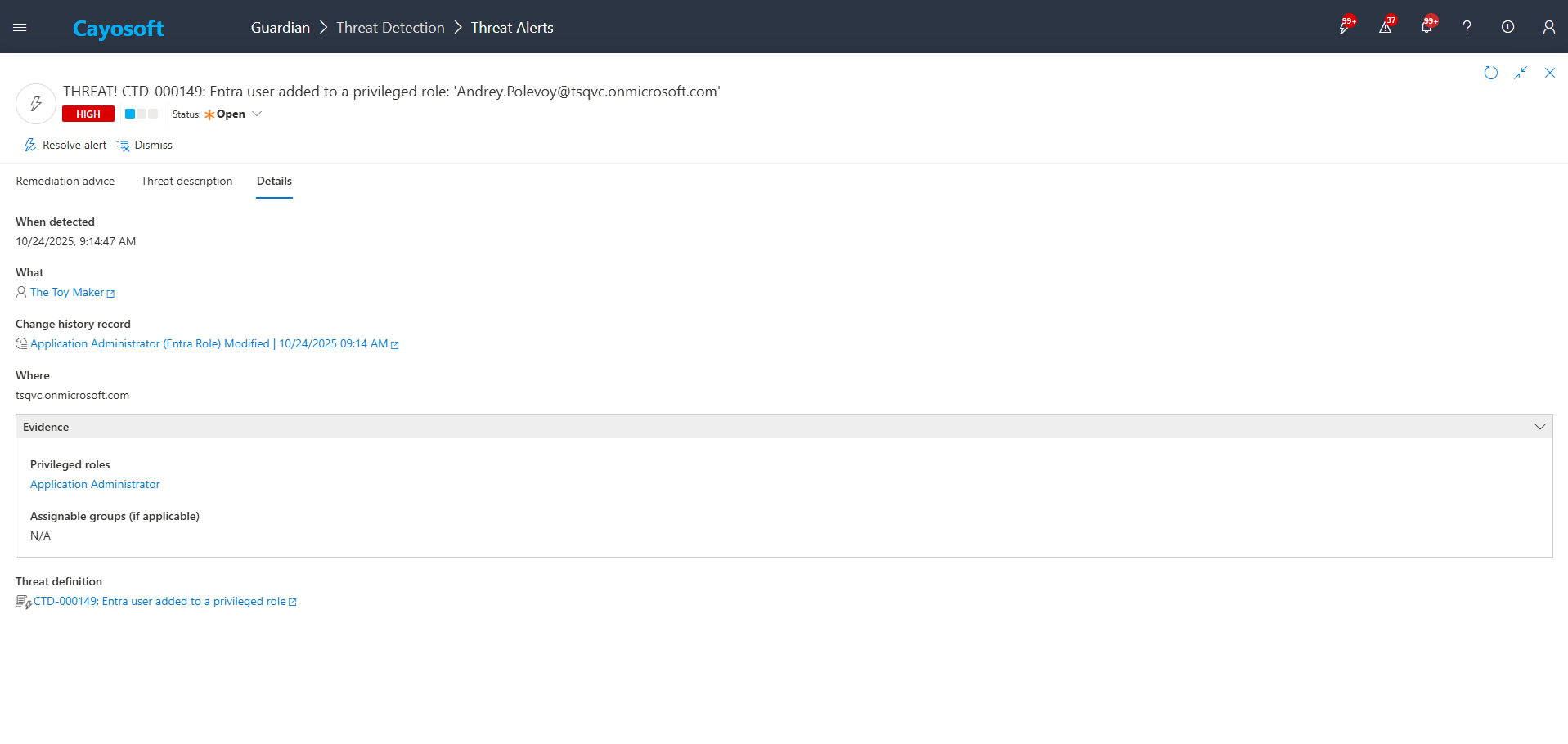
Task: Switch to Remediation advice tab
Action: (x=65, y=181)
